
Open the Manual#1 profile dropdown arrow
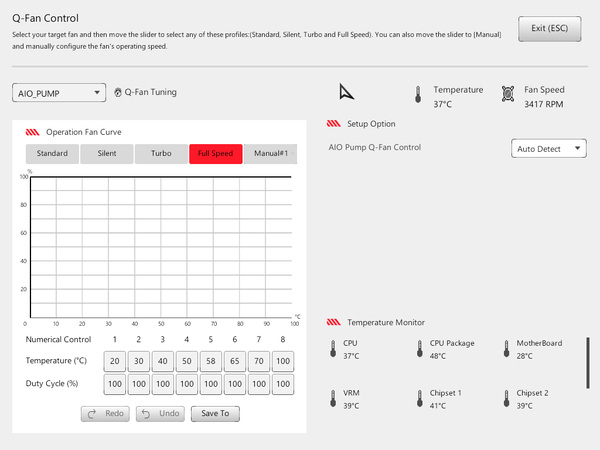coord(293,154)
